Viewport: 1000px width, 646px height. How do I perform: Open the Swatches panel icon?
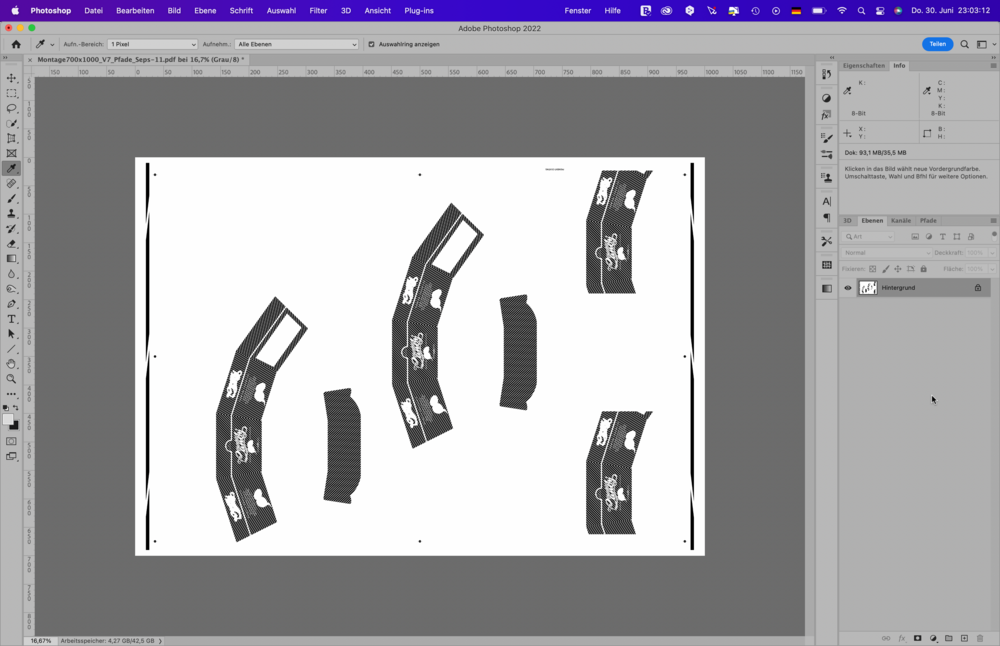[827, 265]
